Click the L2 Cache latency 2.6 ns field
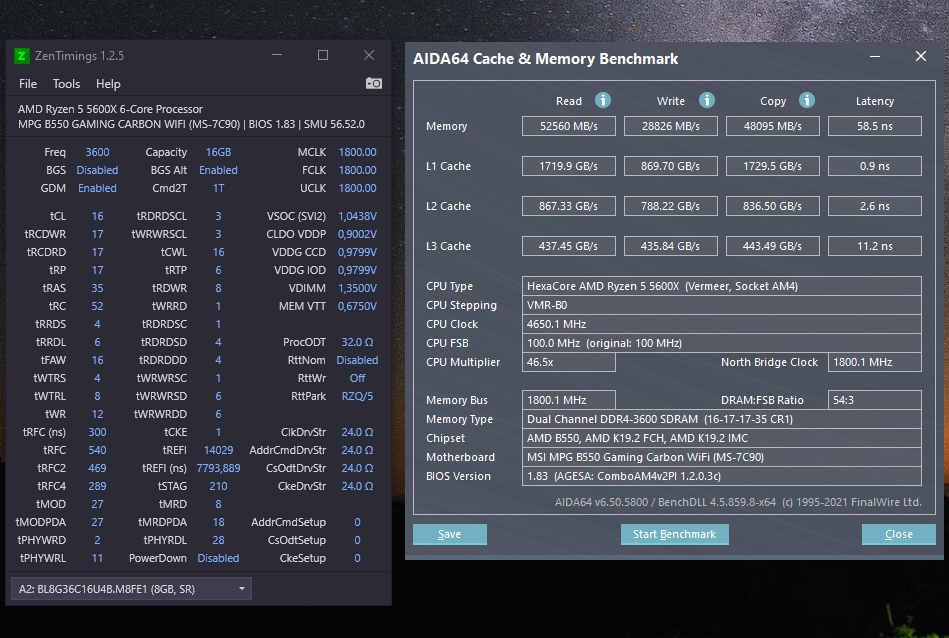This screenshot has height=638, width=949. coord(875,206)
